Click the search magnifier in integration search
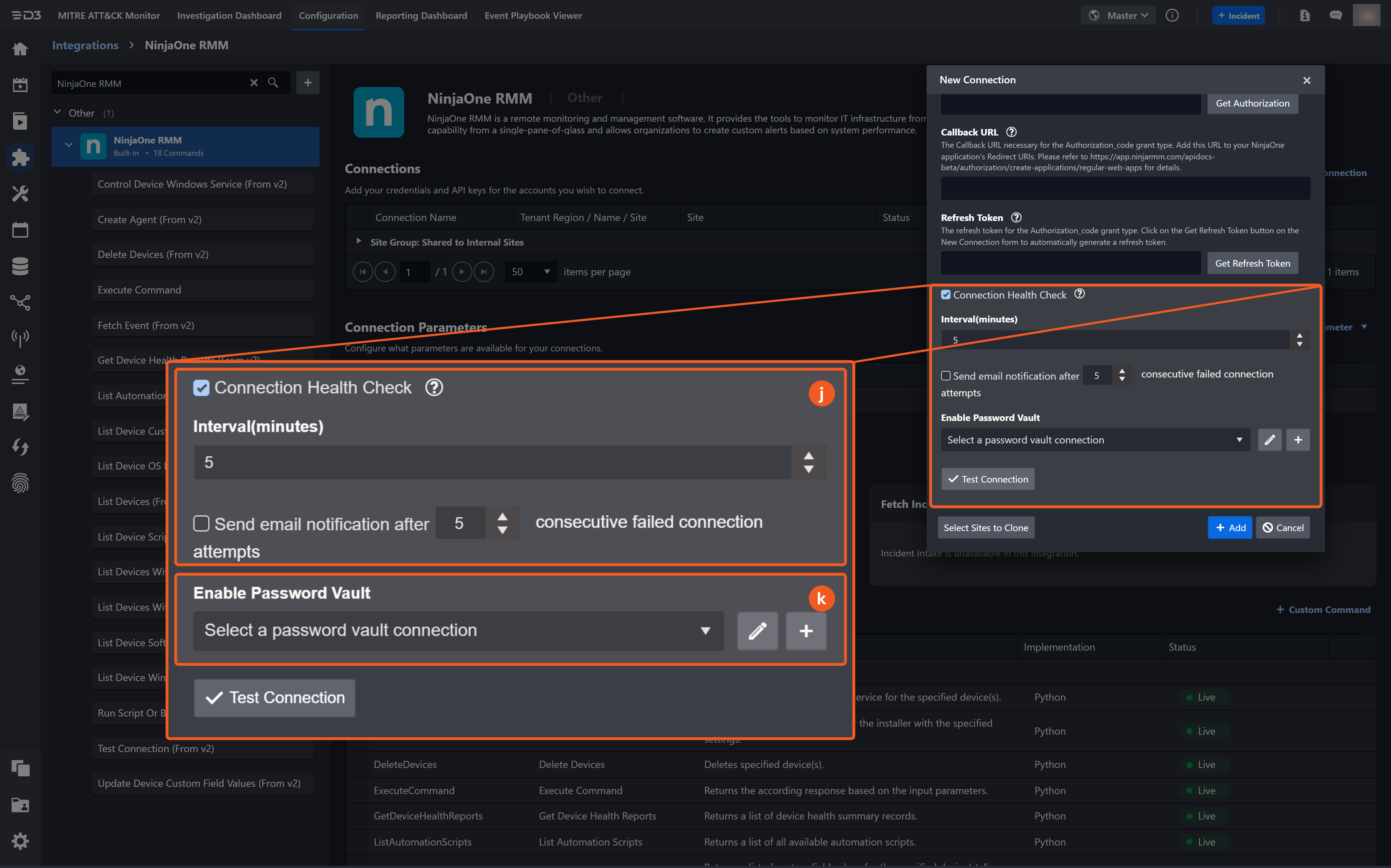Image resolution: width=1391 pixels, height=868 pixels. 273,83
